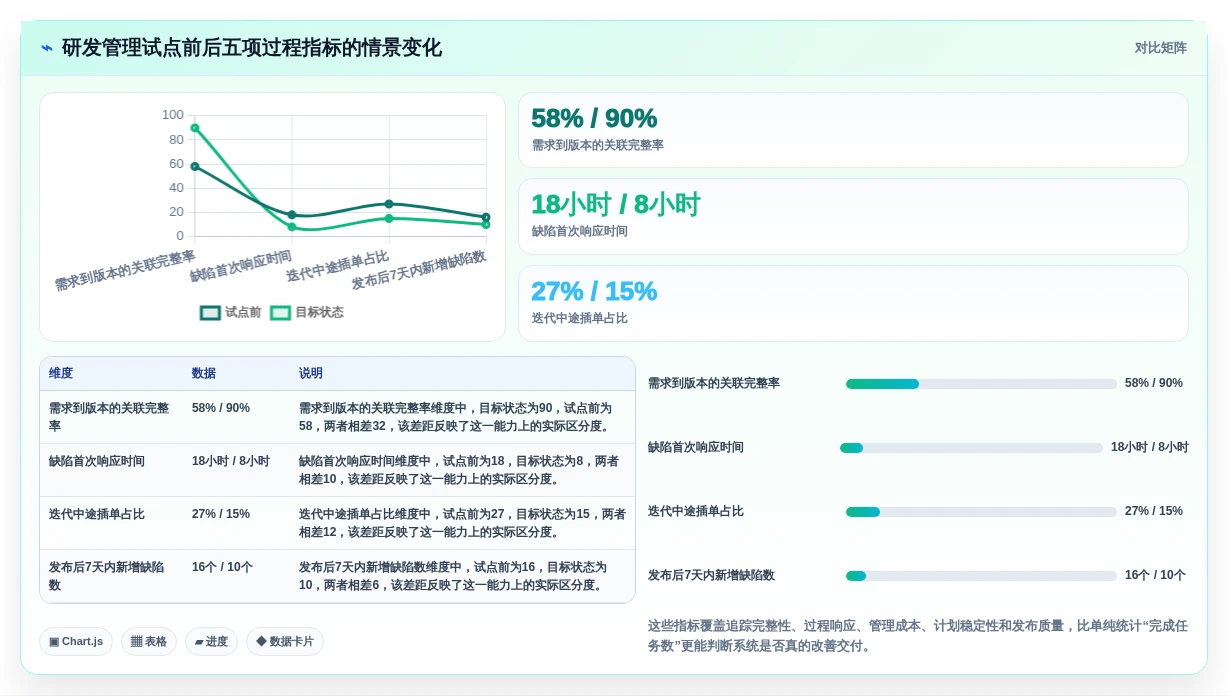Viewport: 1228px width, 696px height.
Task: Click the 发布后7天内新增缺陷数 progress bar
Action: (x=981, y=576)
